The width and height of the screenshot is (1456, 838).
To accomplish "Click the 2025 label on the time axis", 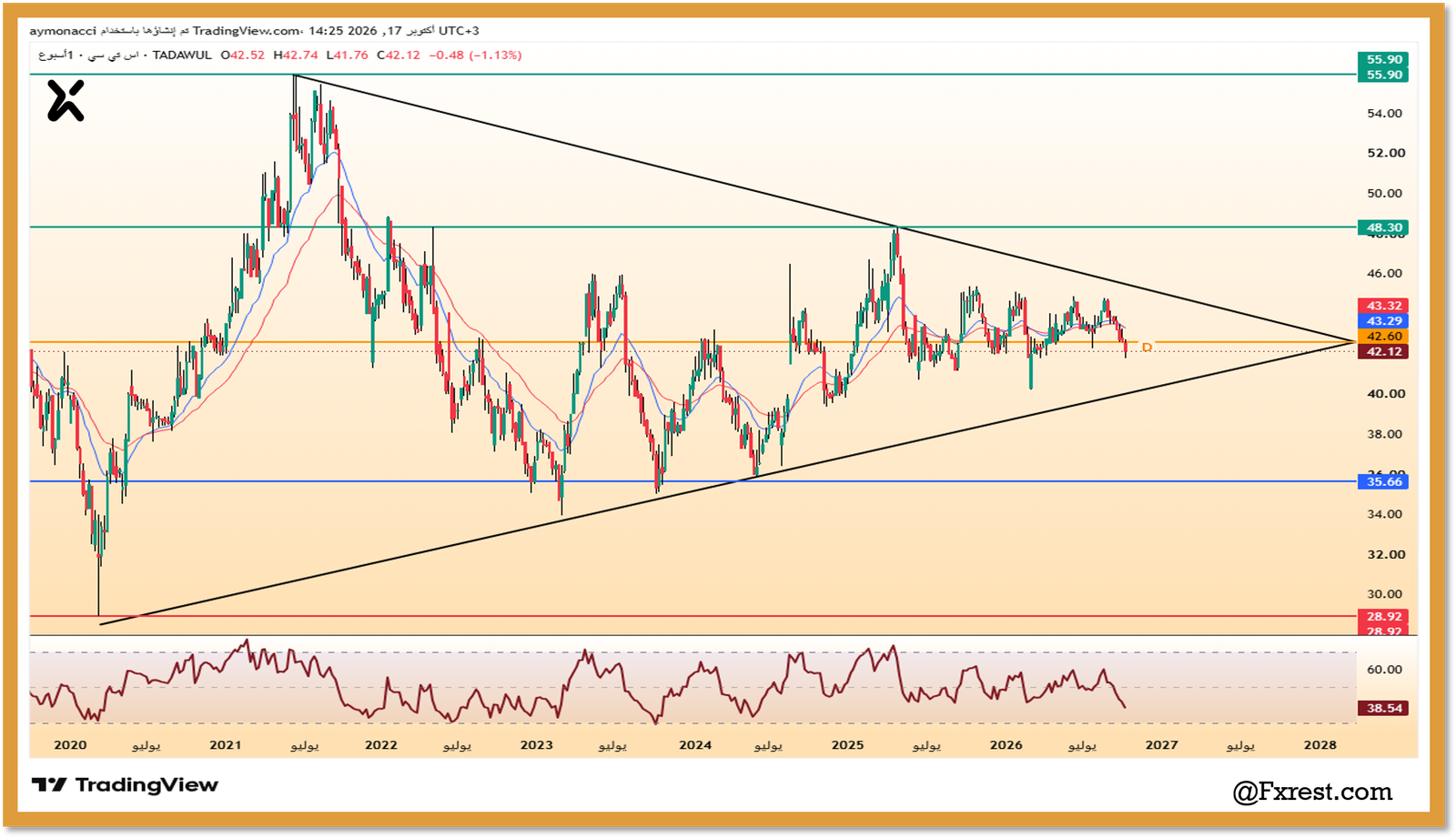I will 848,745.
